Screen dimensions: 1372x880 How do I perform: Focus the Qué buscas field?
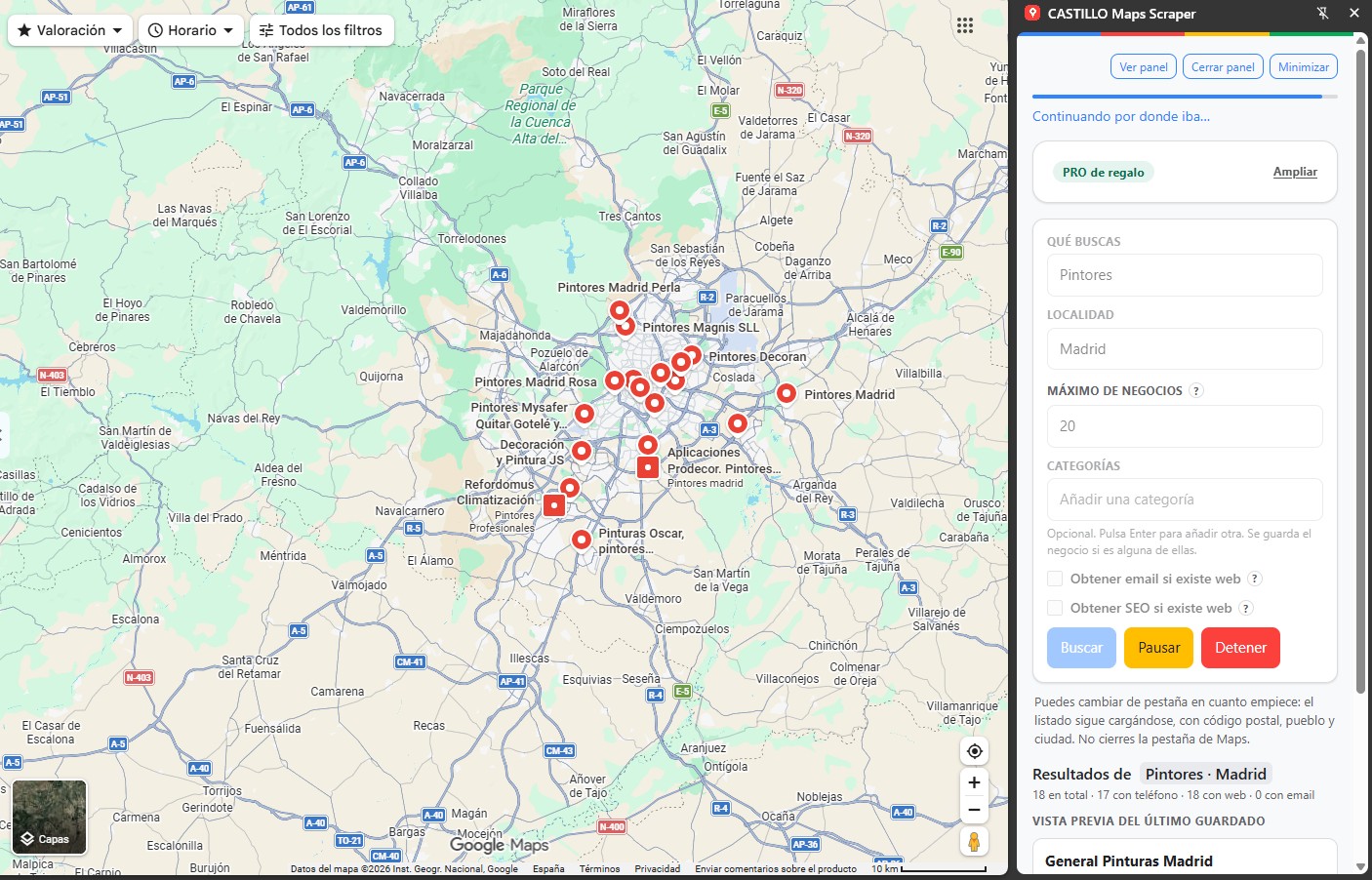click(1185, 275)
